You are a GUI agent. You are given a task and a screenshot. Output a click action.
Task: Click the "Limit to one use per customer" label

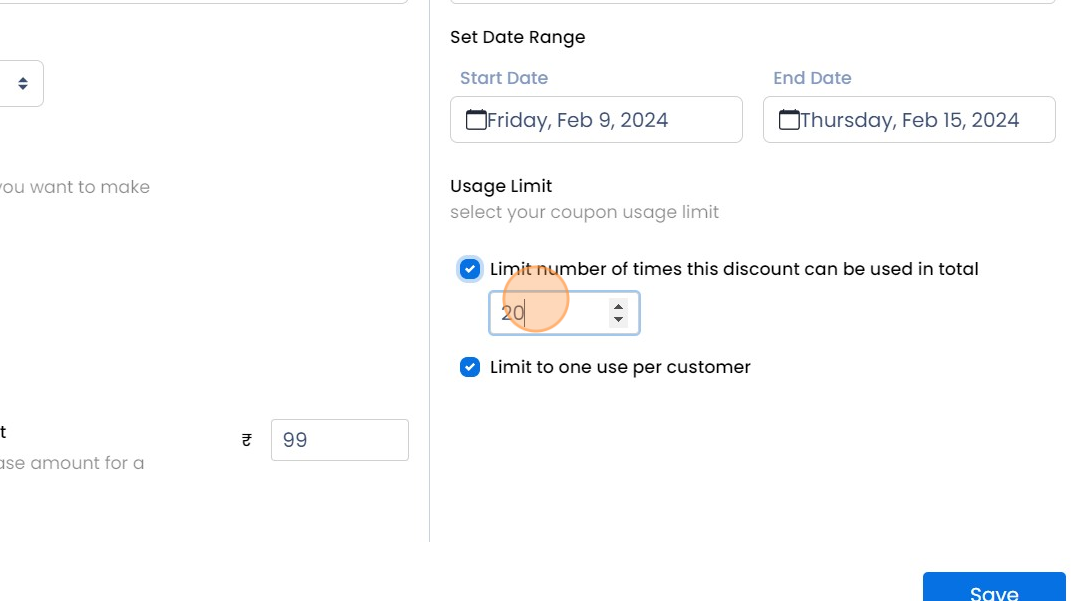(620, 367)
